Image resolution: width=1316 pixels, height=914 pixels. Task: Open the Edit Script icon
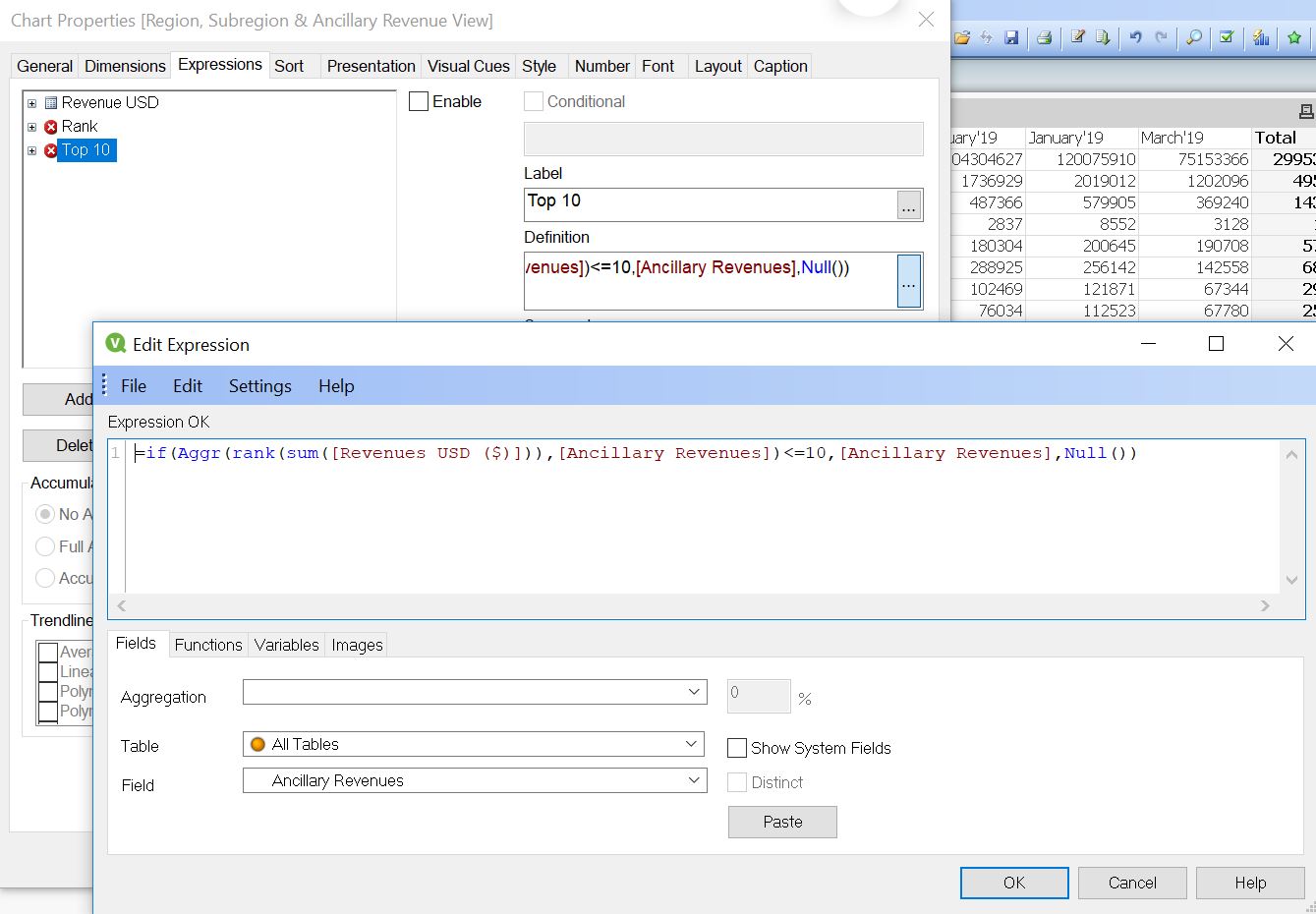coord(1077,37)
